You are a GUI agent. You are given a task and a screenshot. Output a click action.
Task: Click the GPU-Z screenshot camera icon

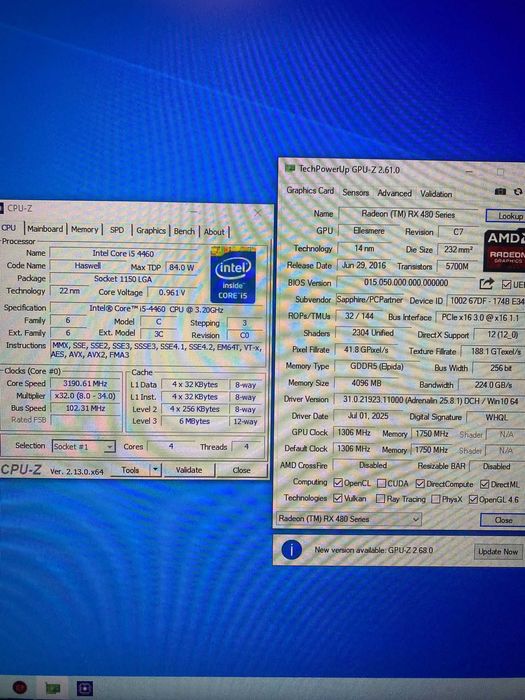(500, 192)
